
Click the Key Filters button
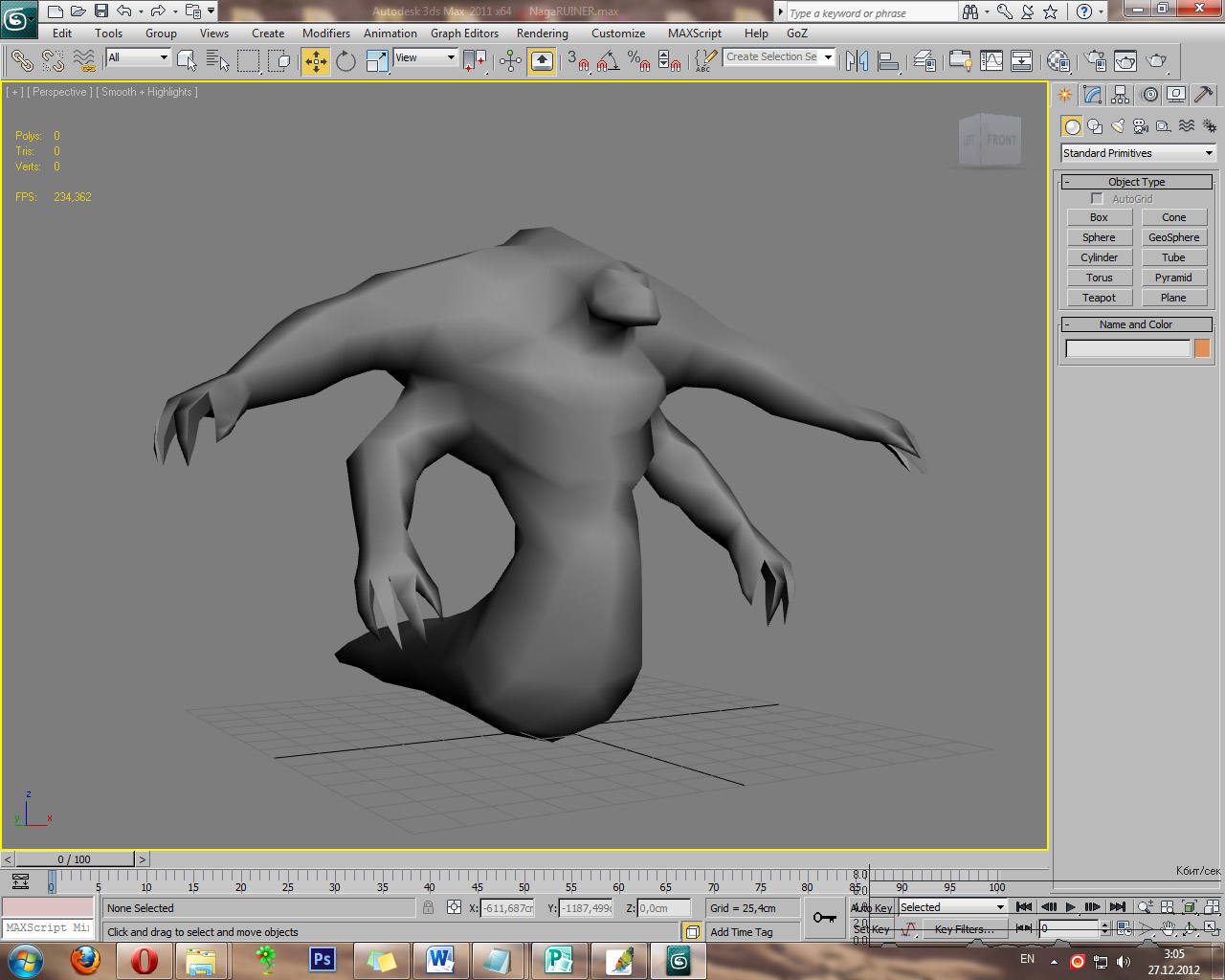coord(964,929)
